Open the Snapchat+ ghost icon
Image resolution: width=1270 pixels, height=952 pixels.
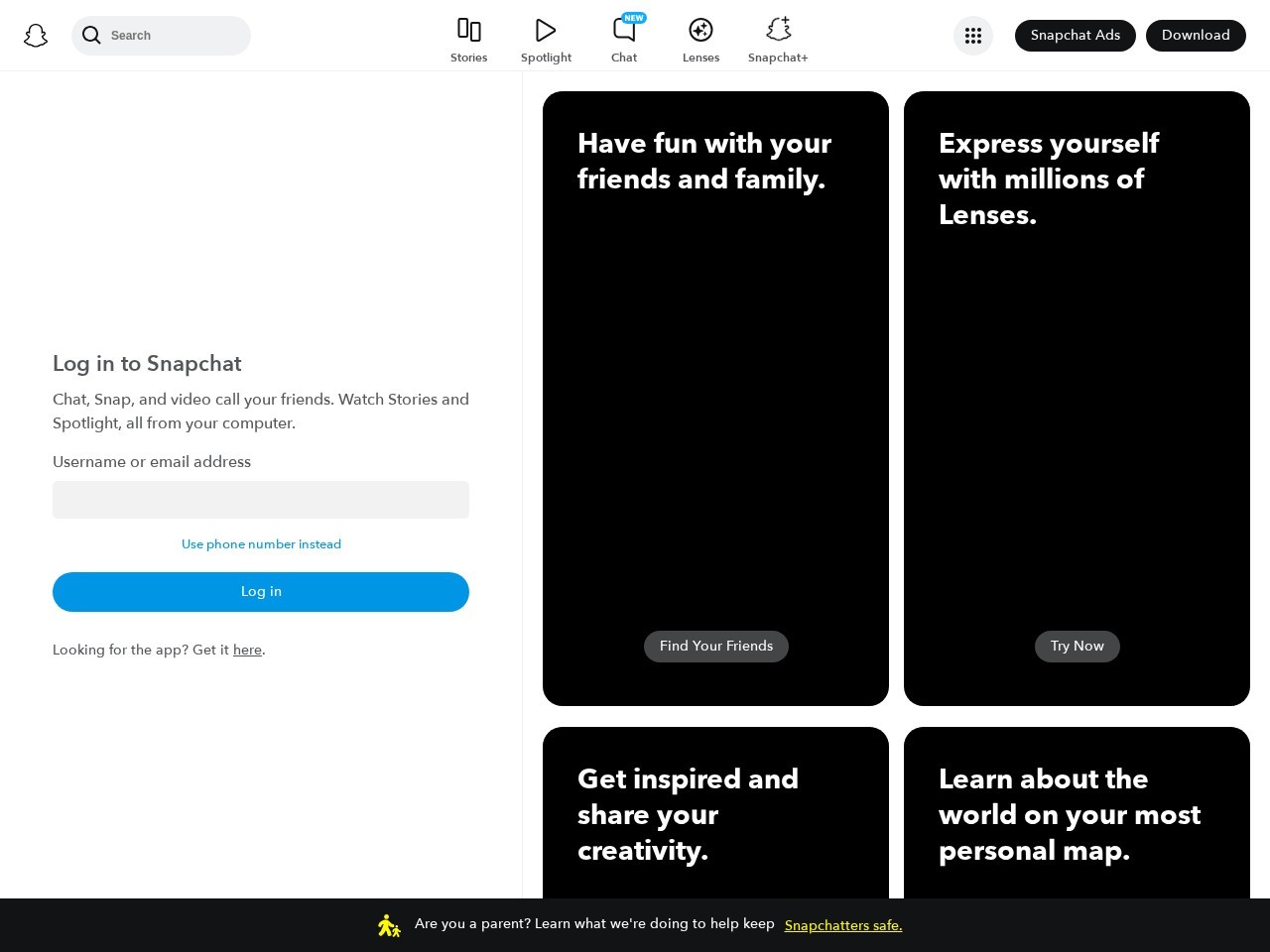click(x=778, y=29)
